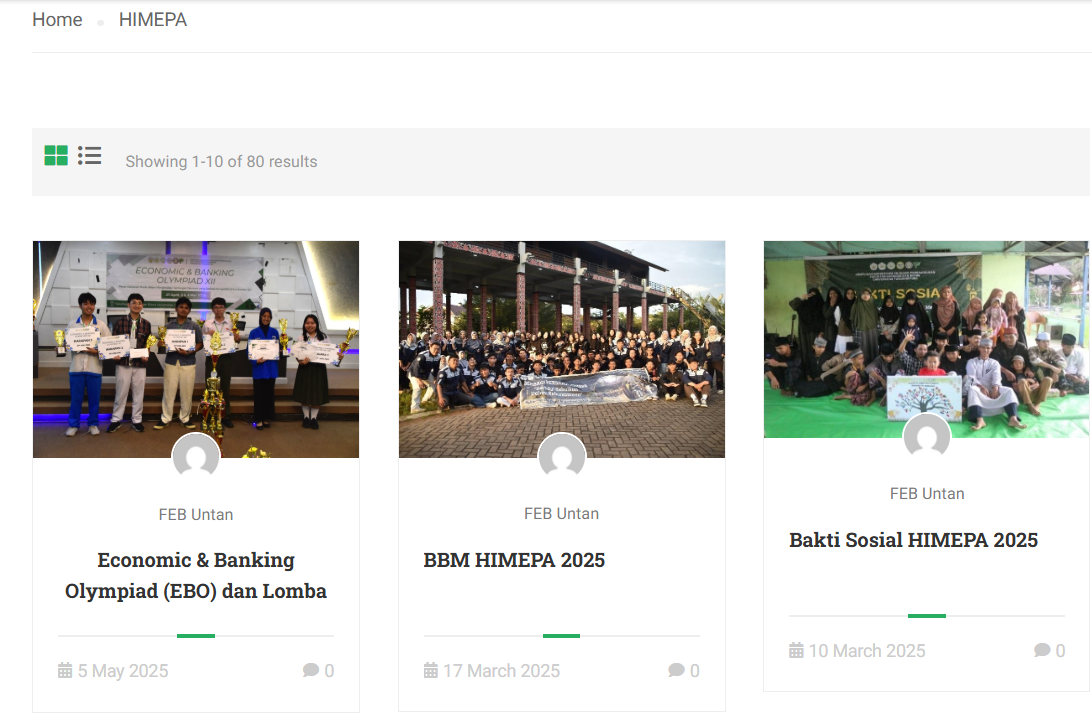The height and width of the screenshot is (722, 1092).
Task: Click FEB Untan author under Bakti Sosial
Action: (927, 494)
